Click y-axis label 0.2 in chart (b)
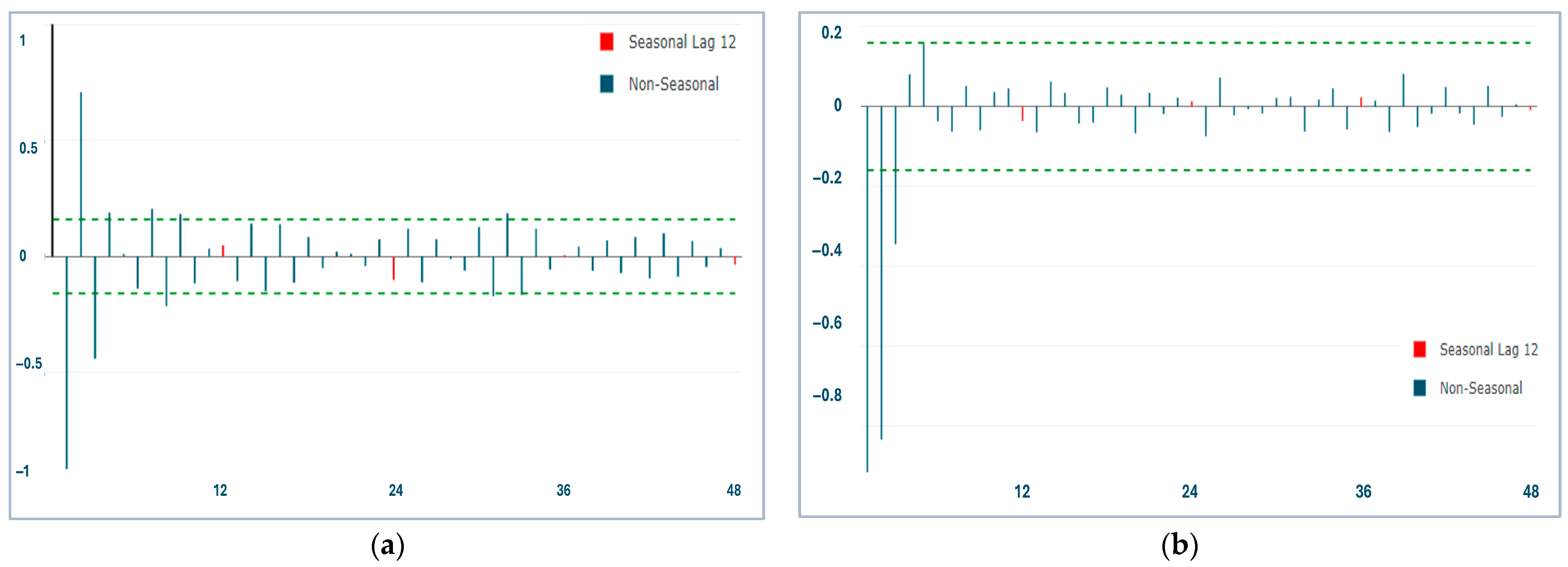Image resolution: width=1568 pixels, height=567 pixels. pyautogui.click(x=832, y=32)
